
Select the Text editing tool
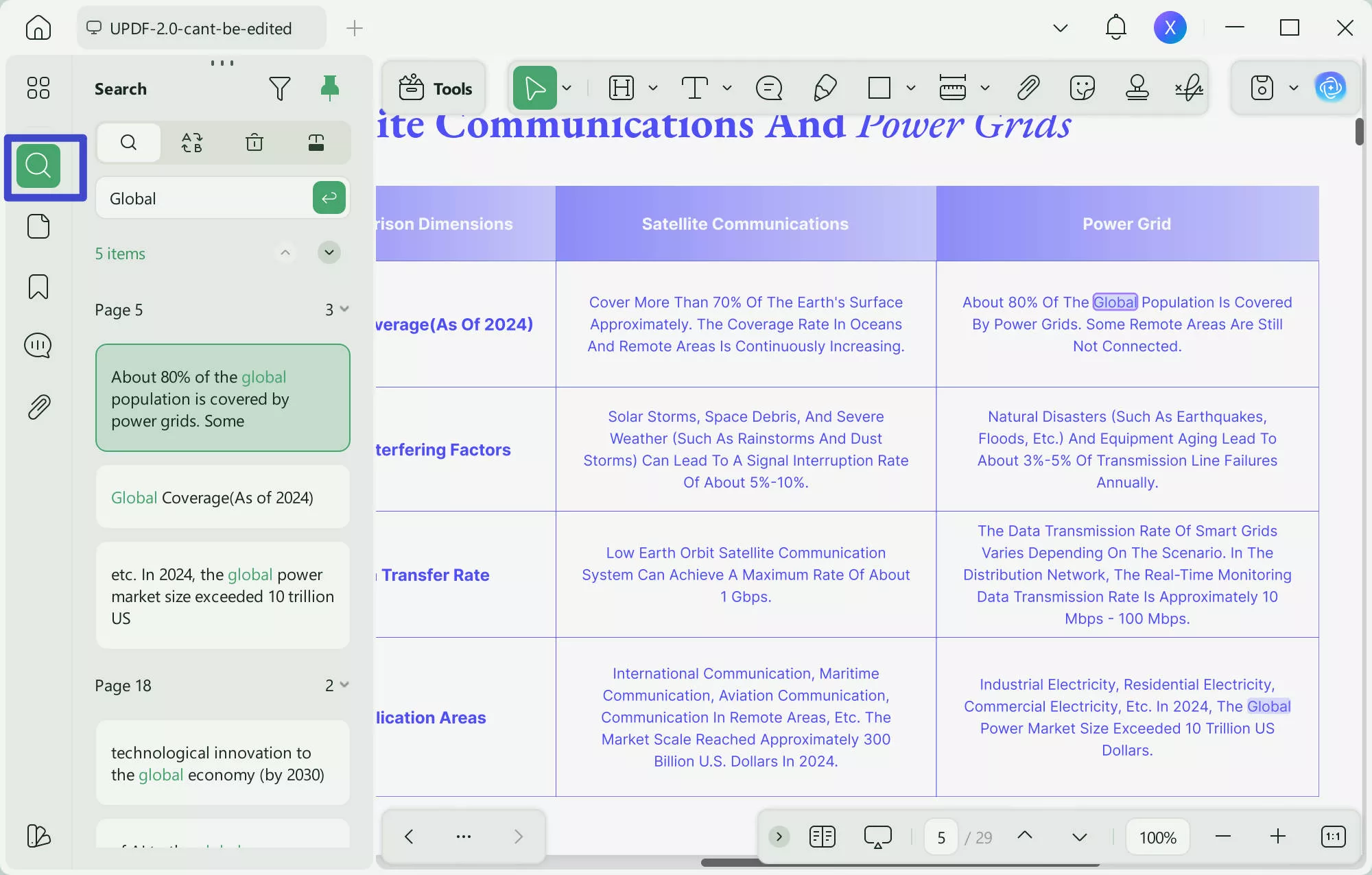click(x=696, y=88)
